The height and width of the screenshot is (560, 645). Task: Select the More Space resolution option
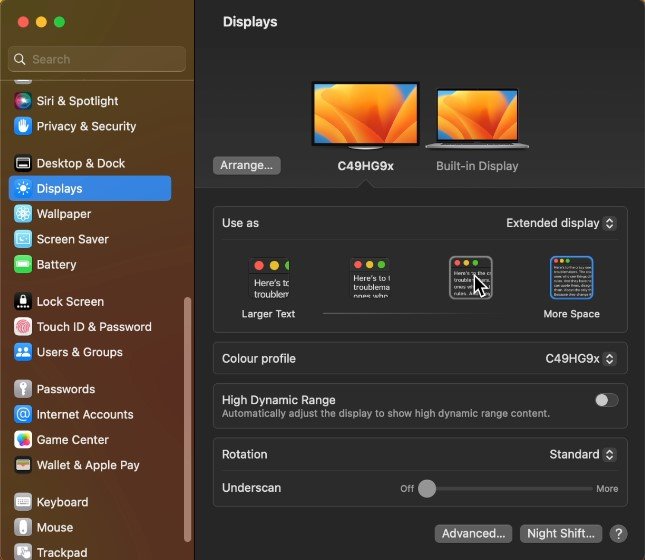coord(571,279)
